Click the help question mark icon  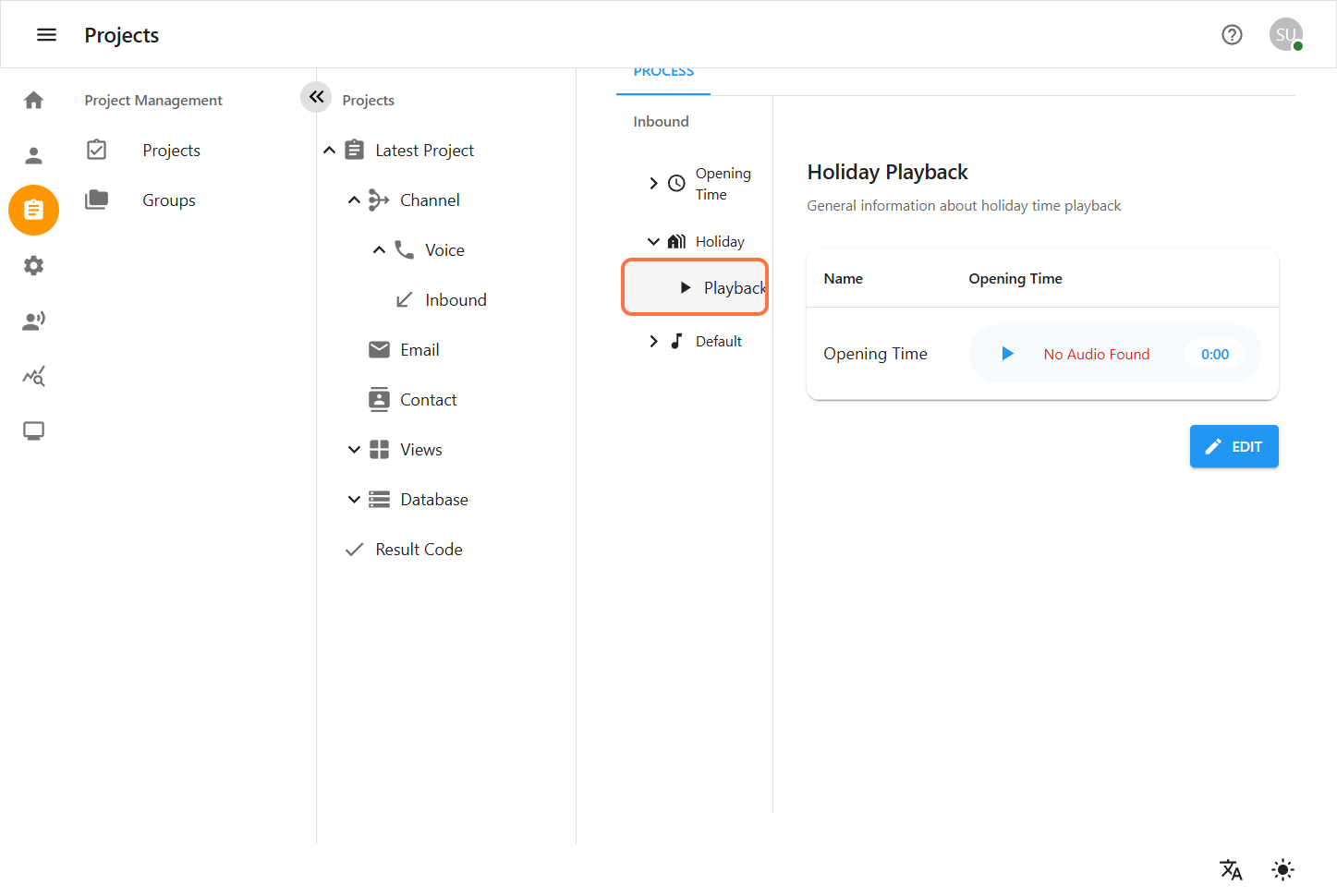coord(1231,35)
